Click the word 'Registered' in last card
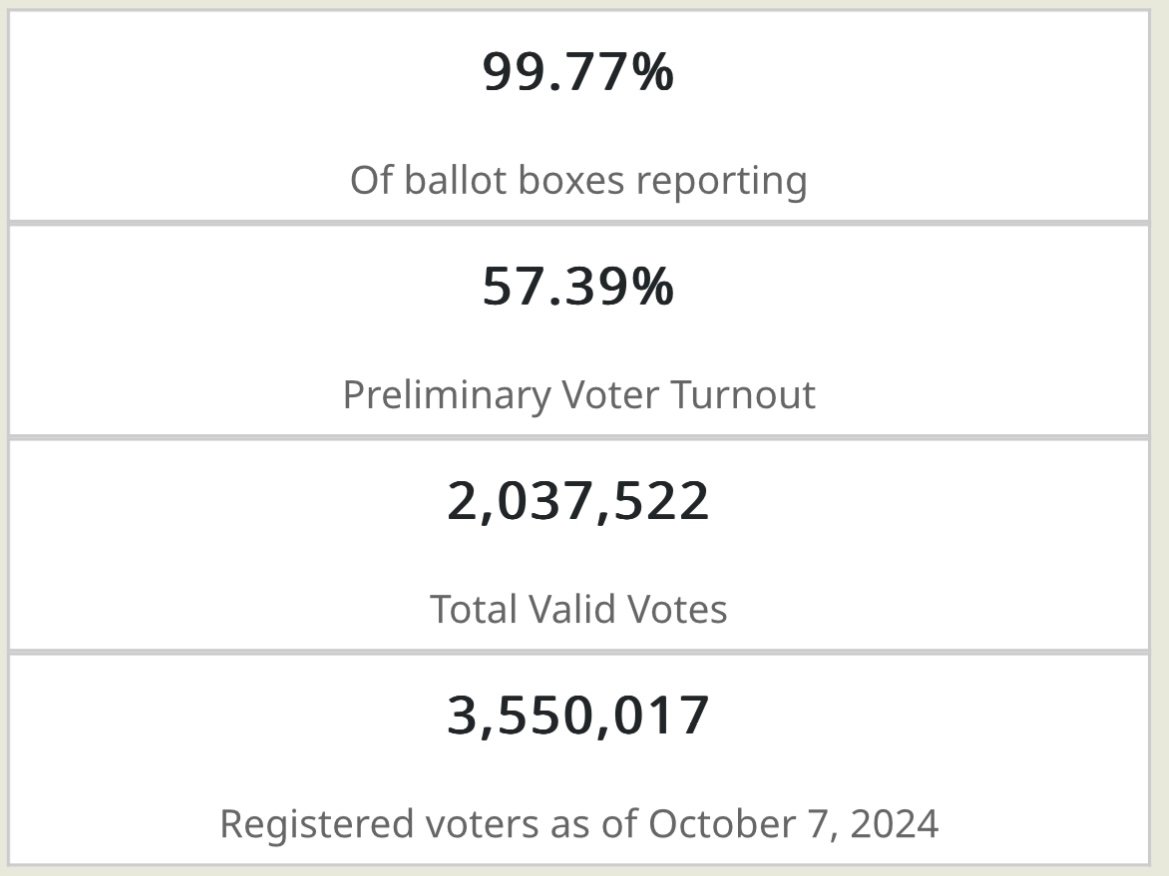Viewport: 1169px width, 876px height. coord(317,826)
